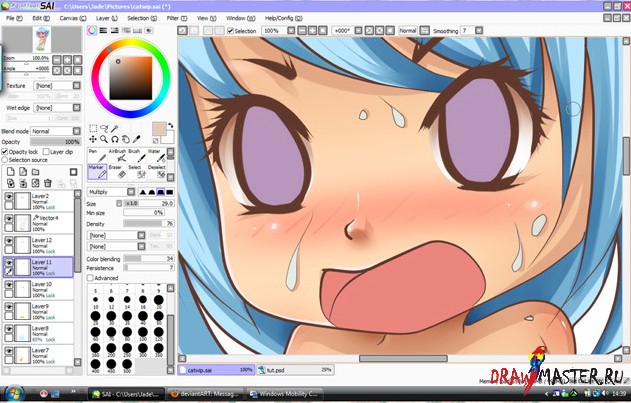Open the Filter menu

click(177, 18)
